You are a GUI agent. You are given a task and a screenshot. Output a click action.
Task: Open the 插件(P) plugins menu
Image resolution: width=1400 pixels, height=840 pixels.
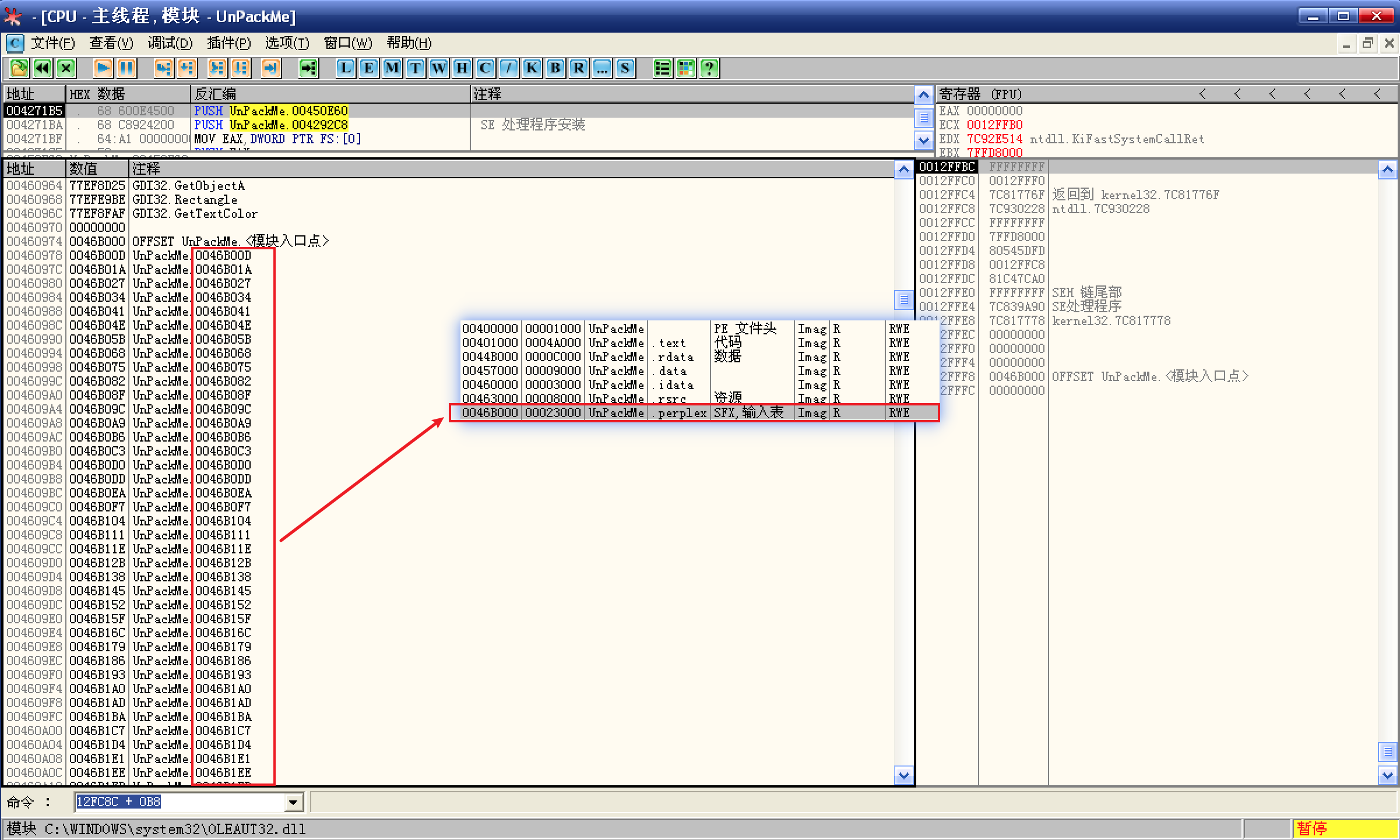pos(228,43)
